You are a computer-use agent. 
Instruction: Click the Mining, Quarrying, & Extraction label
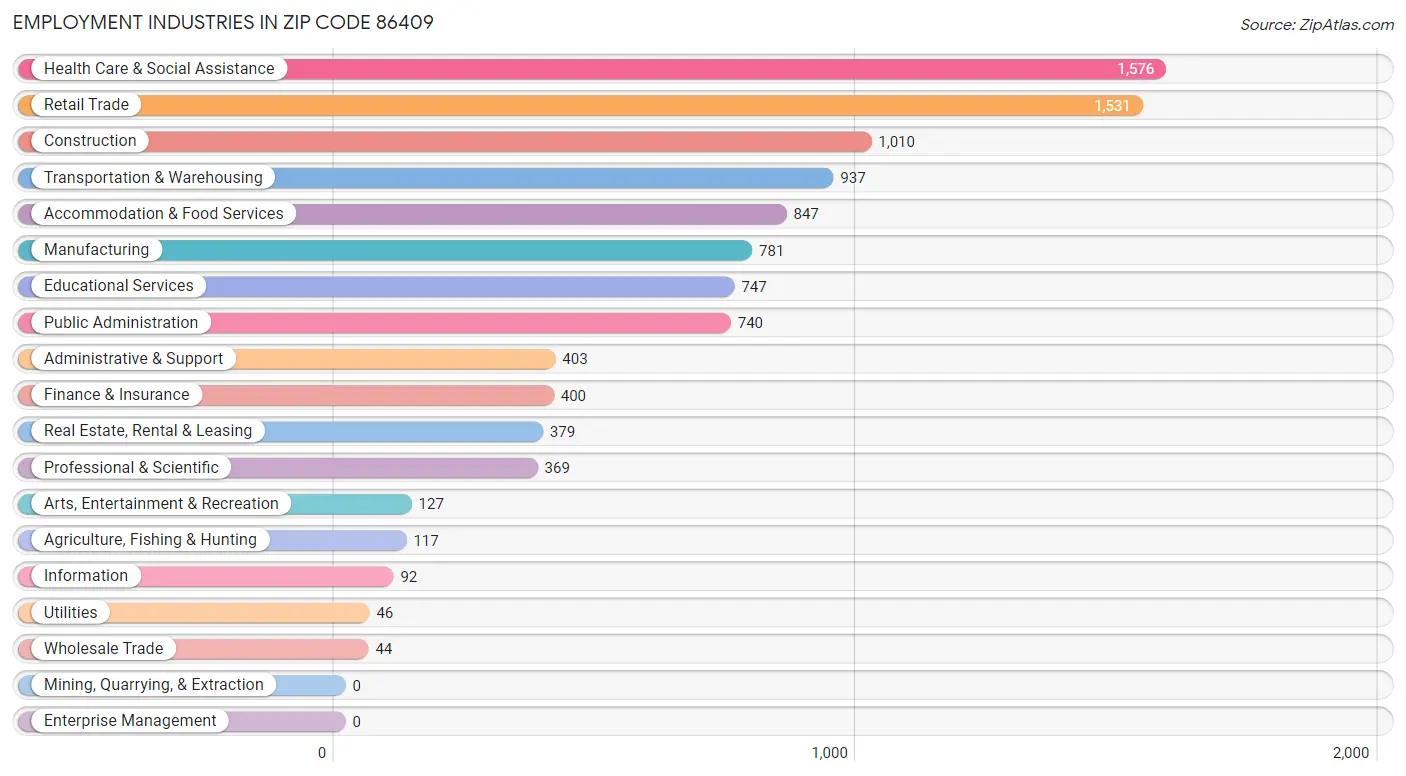(x=154, y=685)
